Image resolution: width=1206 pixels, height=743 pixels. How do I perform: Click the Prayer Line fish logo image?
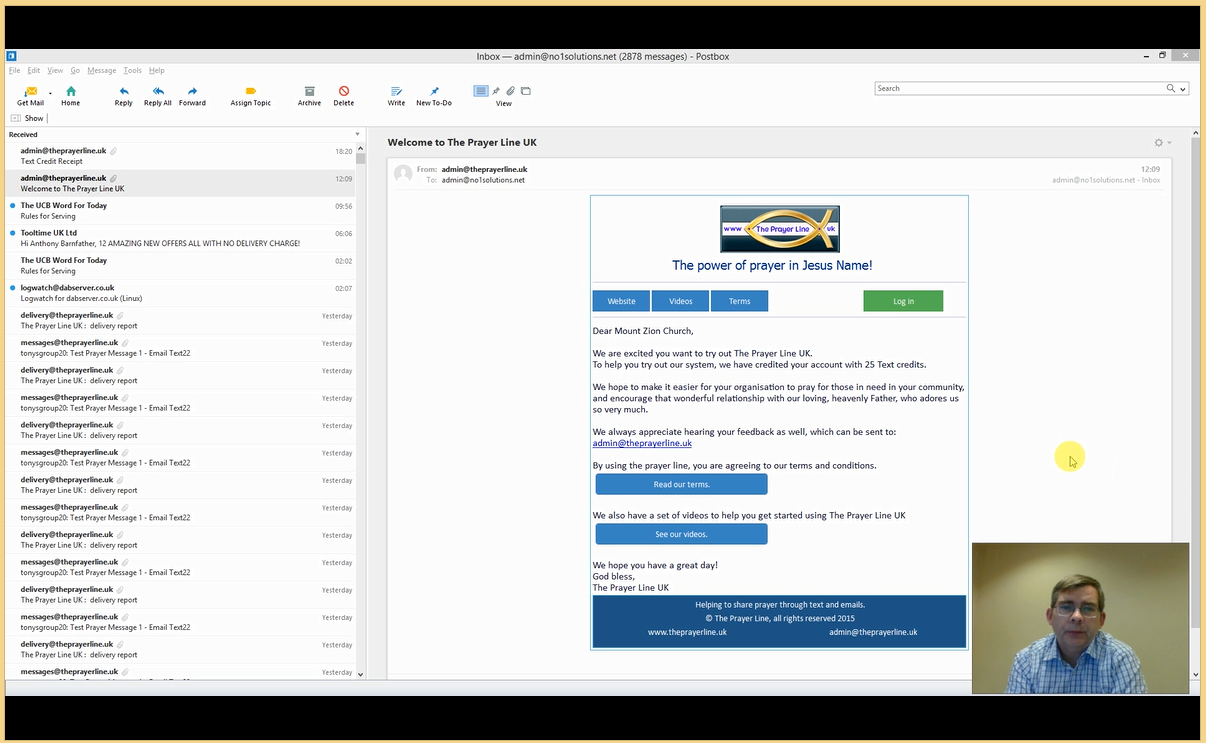[x=780, y=229]
